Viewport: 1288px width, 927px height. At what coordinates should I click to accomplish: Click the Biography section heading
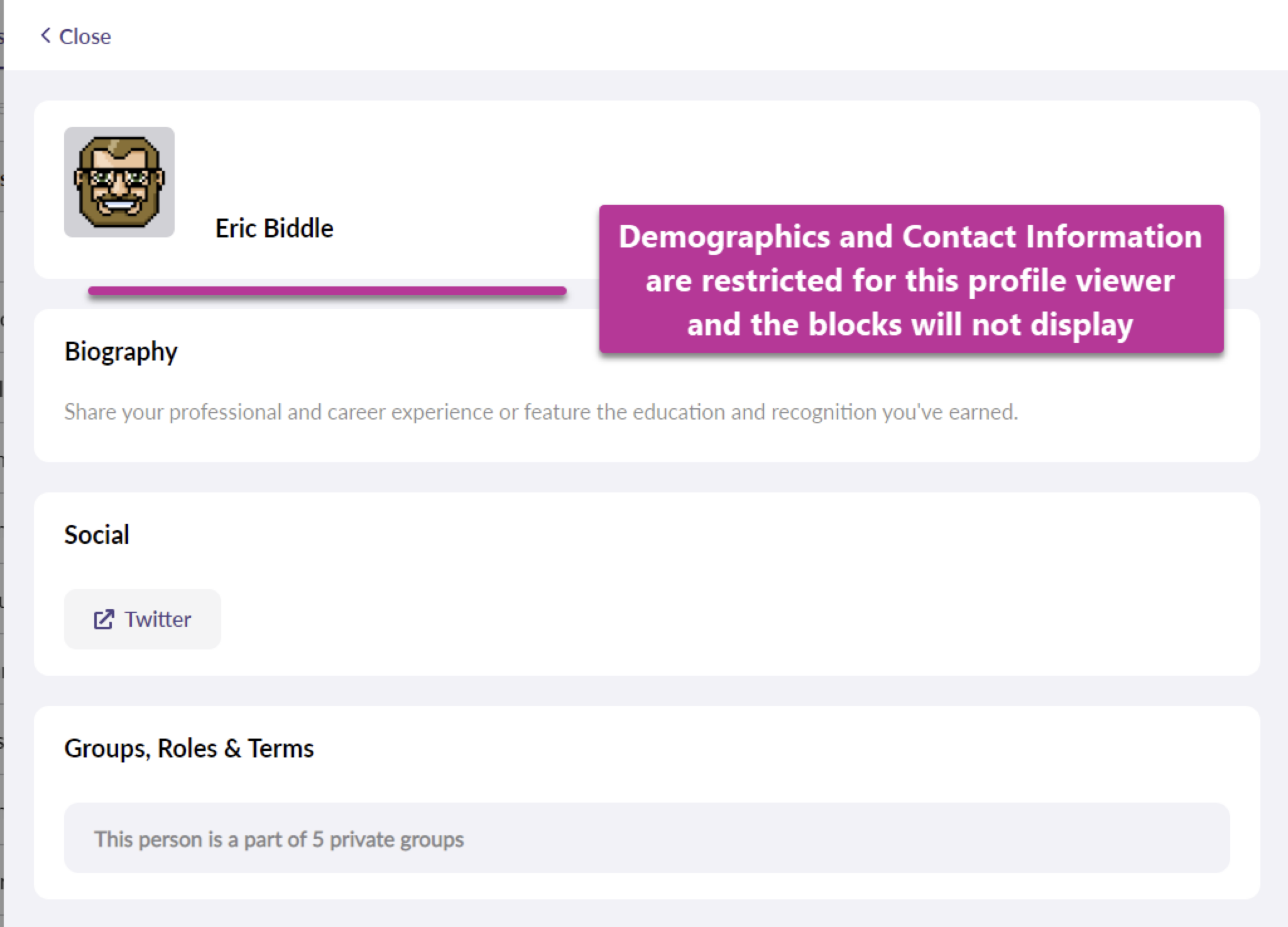click(x=121, y=352)
